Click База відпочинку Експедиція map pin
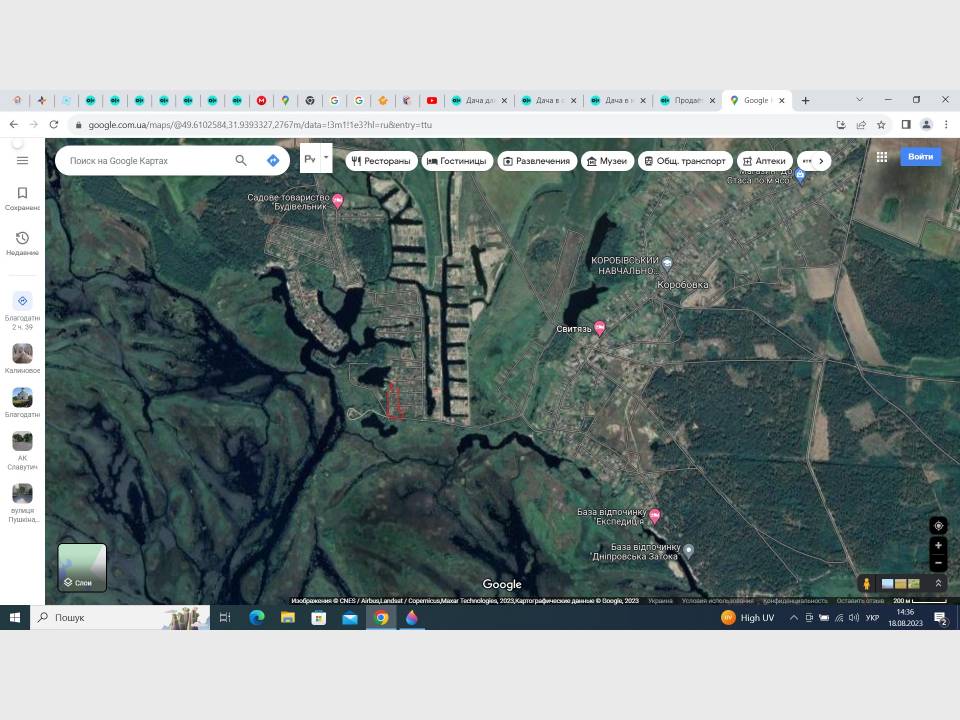The width and height of the screenshot is (960, 720). (x=654, y=516)
